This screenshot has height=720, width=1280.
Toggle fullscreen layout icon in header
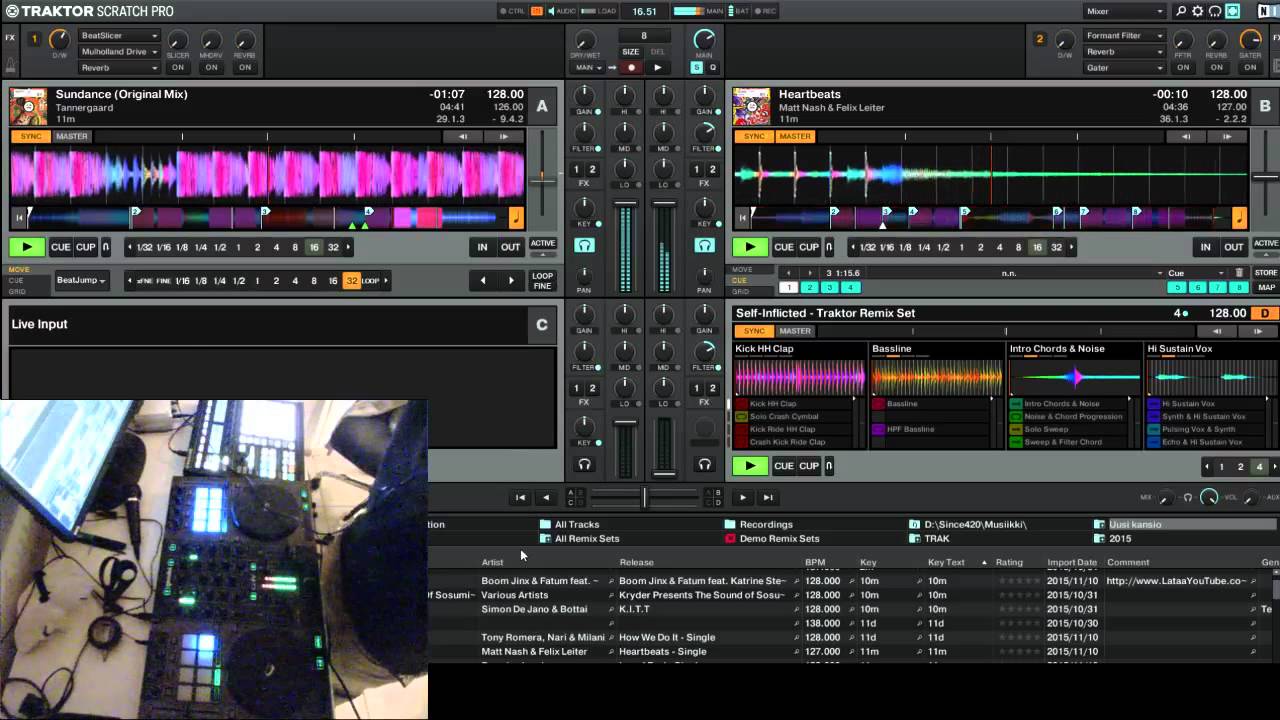[x=1233, y=11]
